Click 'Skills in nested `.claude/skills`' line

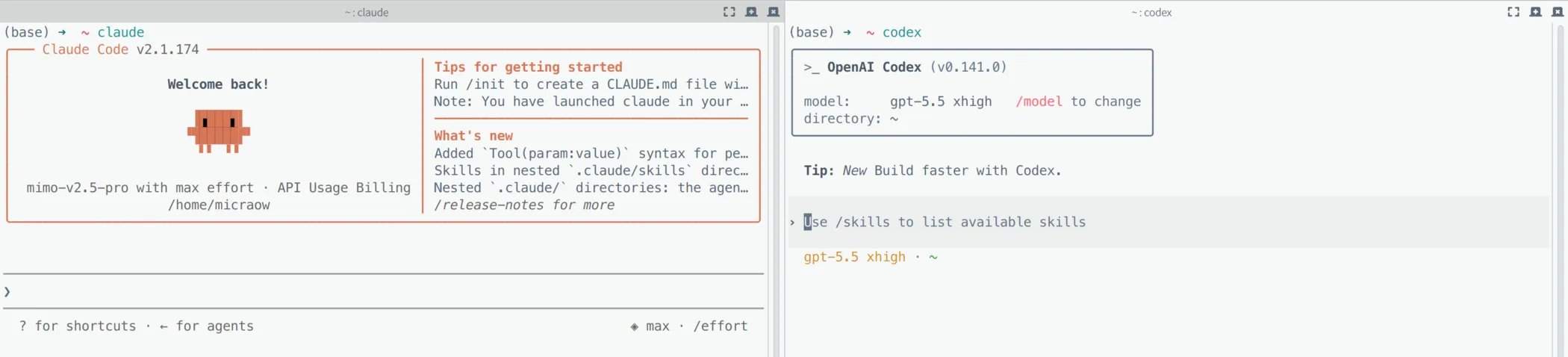tap(591, 170)
